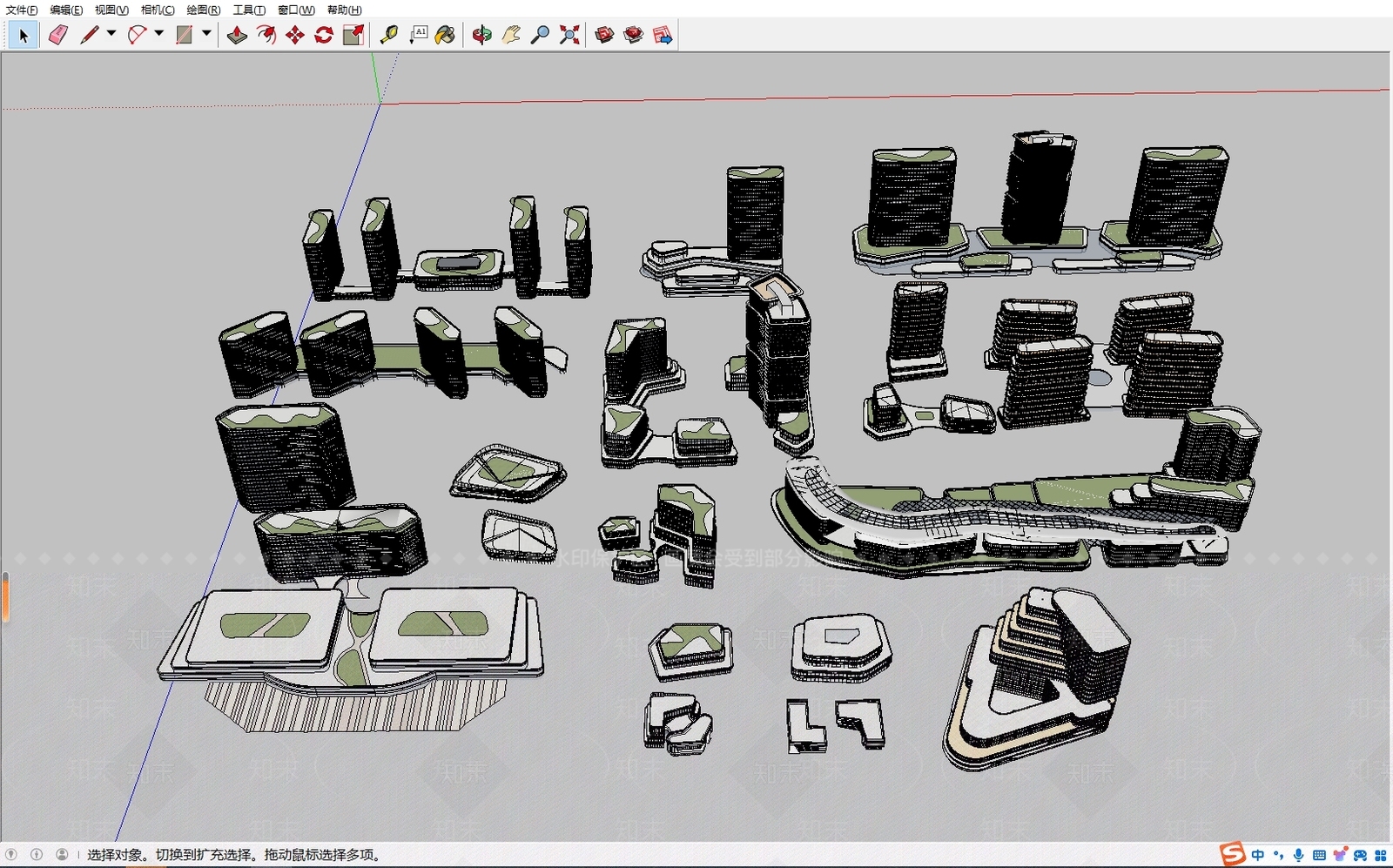Activate the Zoom magnifier tool
Image resolution: width=1393 pixels, height=868 pixels.
(540, 36)
